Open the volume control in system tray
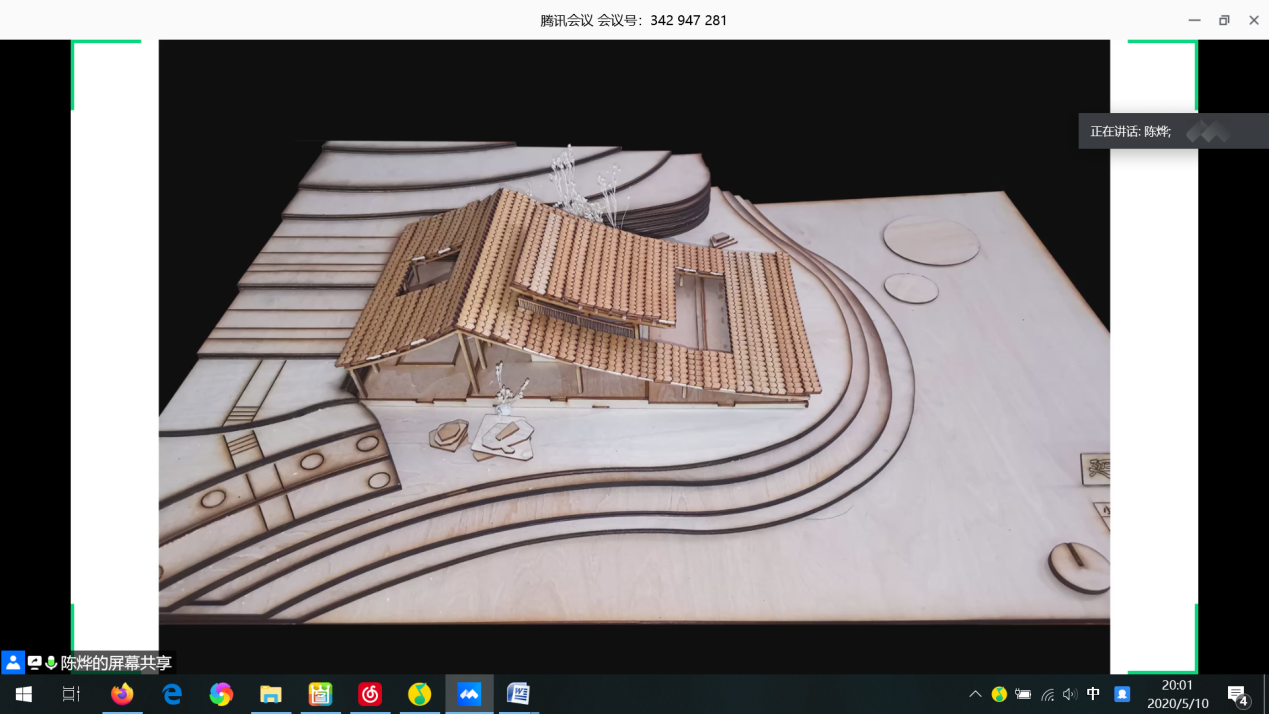 tap(1070, 694)
